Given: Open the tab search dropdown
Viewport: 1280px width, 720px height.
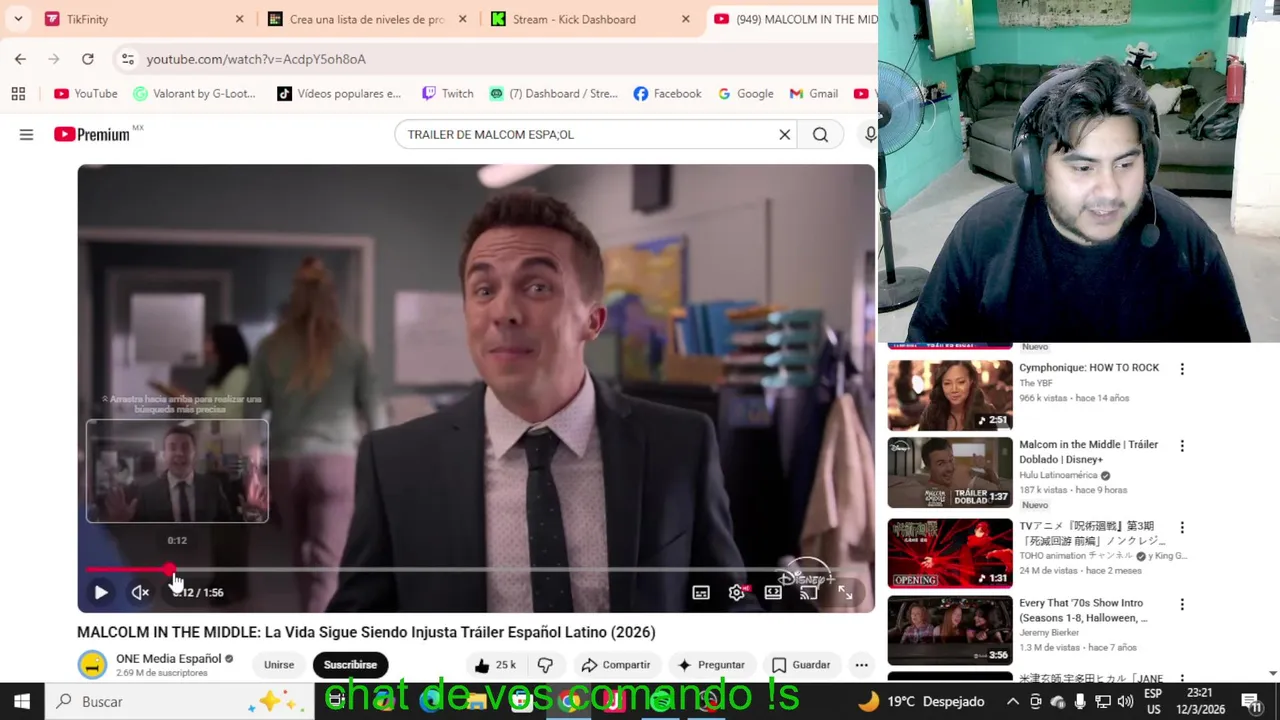Looking at the screenshot, I should click(18, 19).
